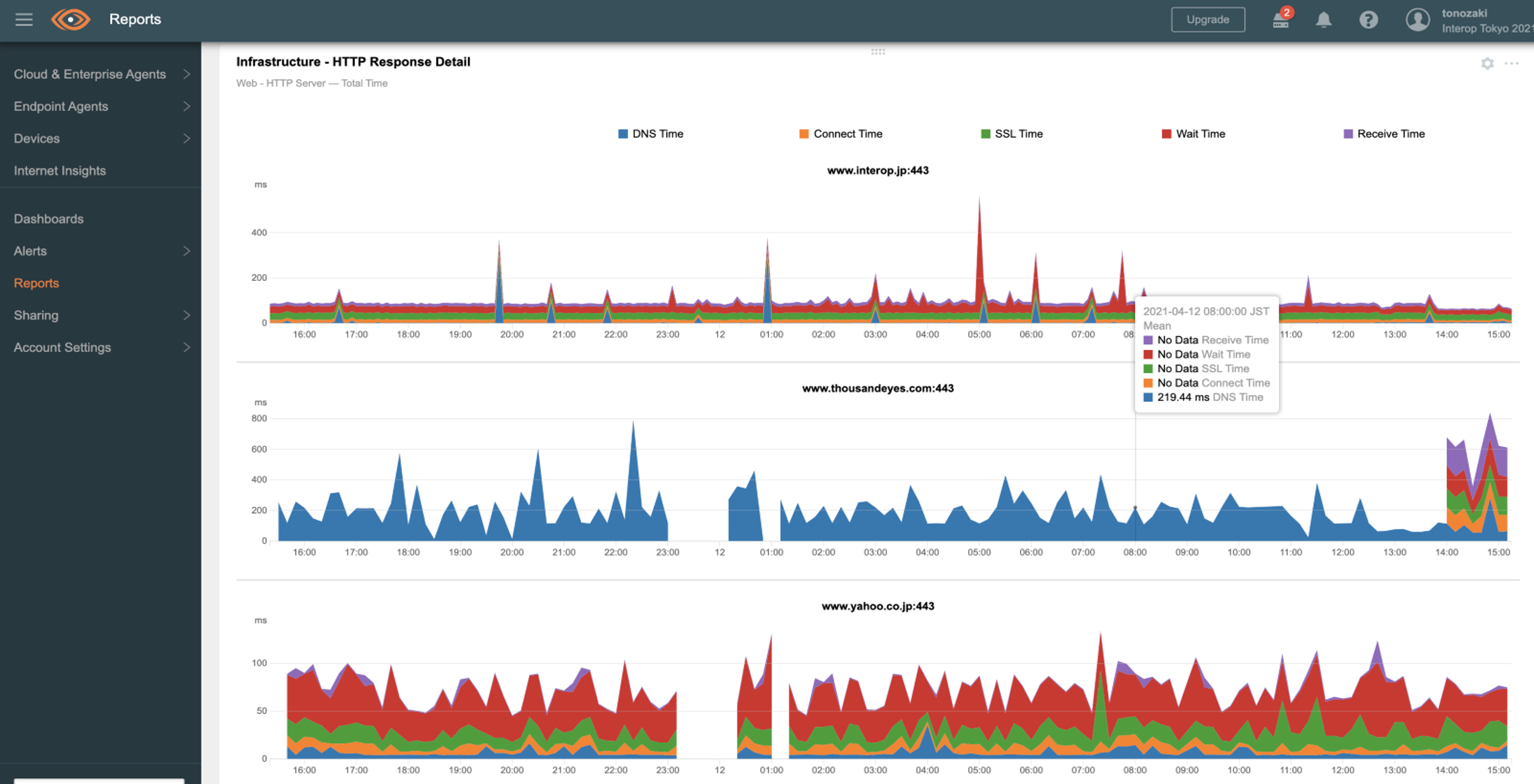1534x784 pixels.
Task: Grab the widget drag handle dots
Action: pos(877,52)
